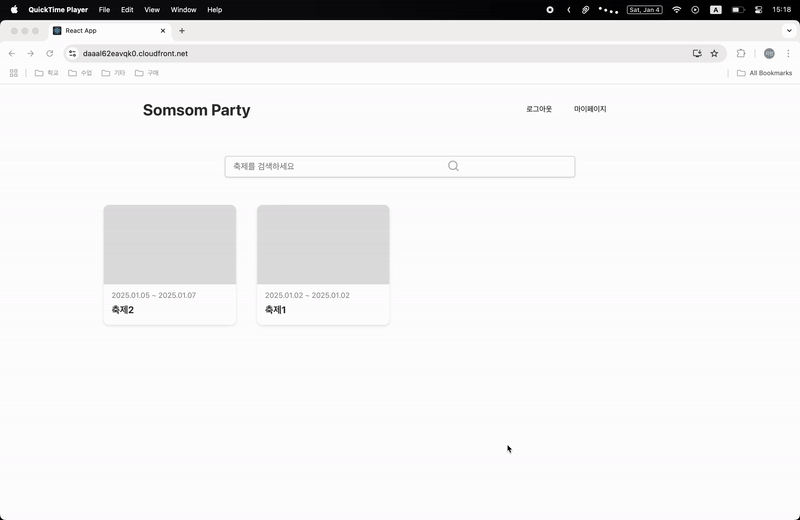Click the date 2025.01.05 ~ 2025.01.07
800x520 pixels.
[154, 295]
